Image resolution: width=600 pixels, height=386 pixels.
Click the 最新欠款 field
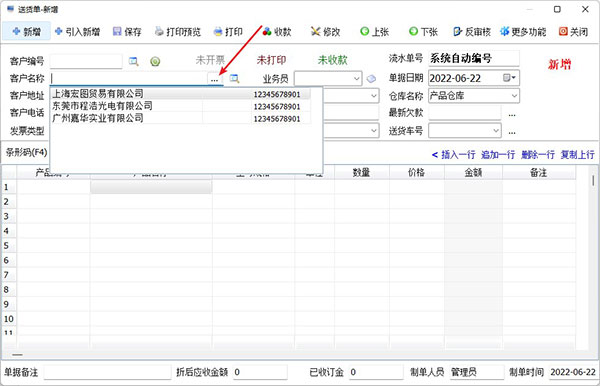pyautogui.click(x=465, y=113)
